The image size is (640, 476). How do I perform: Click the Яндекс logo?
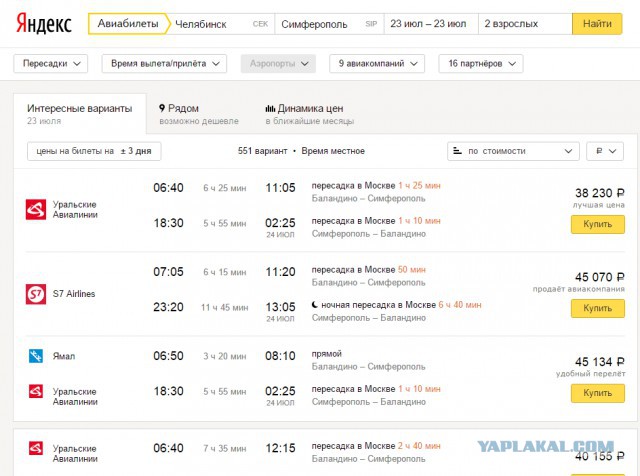tap(44, 24)
